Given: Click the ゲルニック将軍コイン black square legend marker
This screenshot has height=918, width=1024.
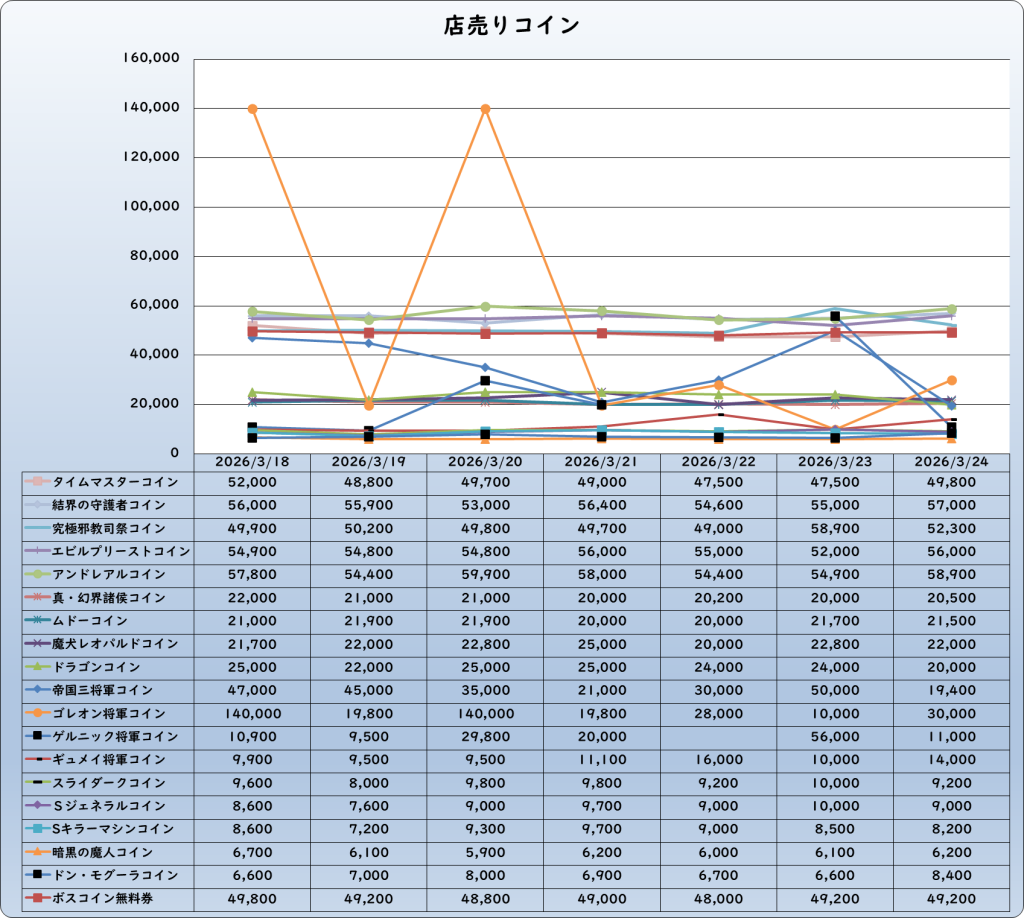Looking at the screenshot, I should (x=36, y=737).
